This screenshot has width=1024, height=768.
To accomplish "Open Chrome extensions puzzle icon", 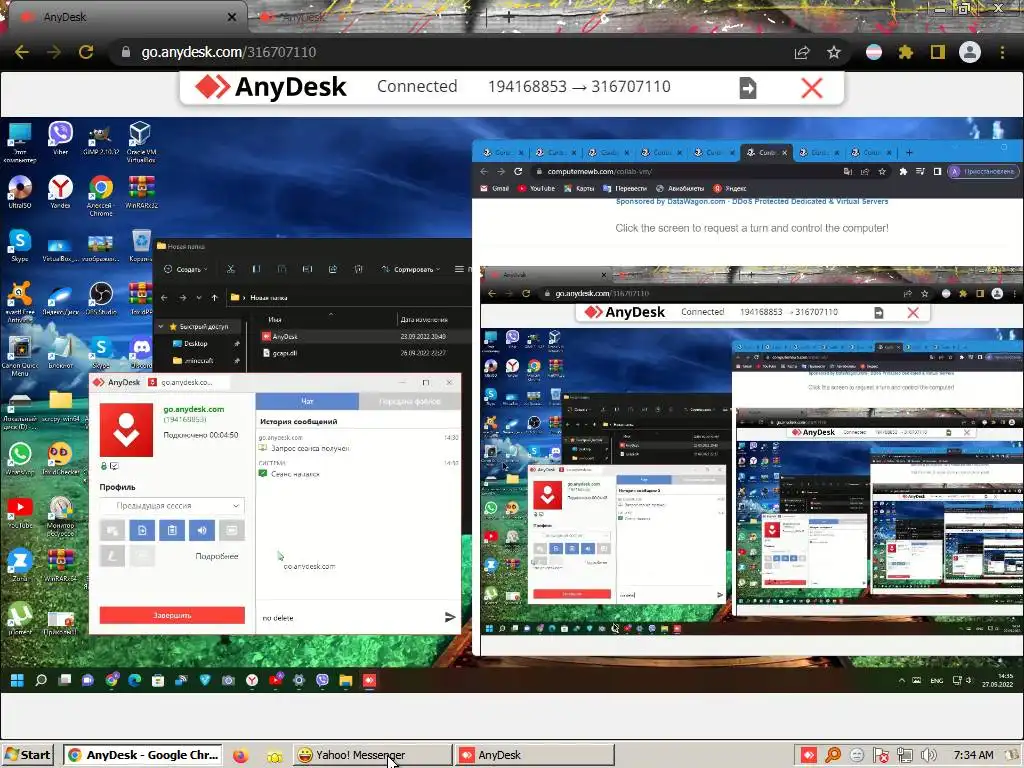I will pyautogui.click(x=906, y=52).
